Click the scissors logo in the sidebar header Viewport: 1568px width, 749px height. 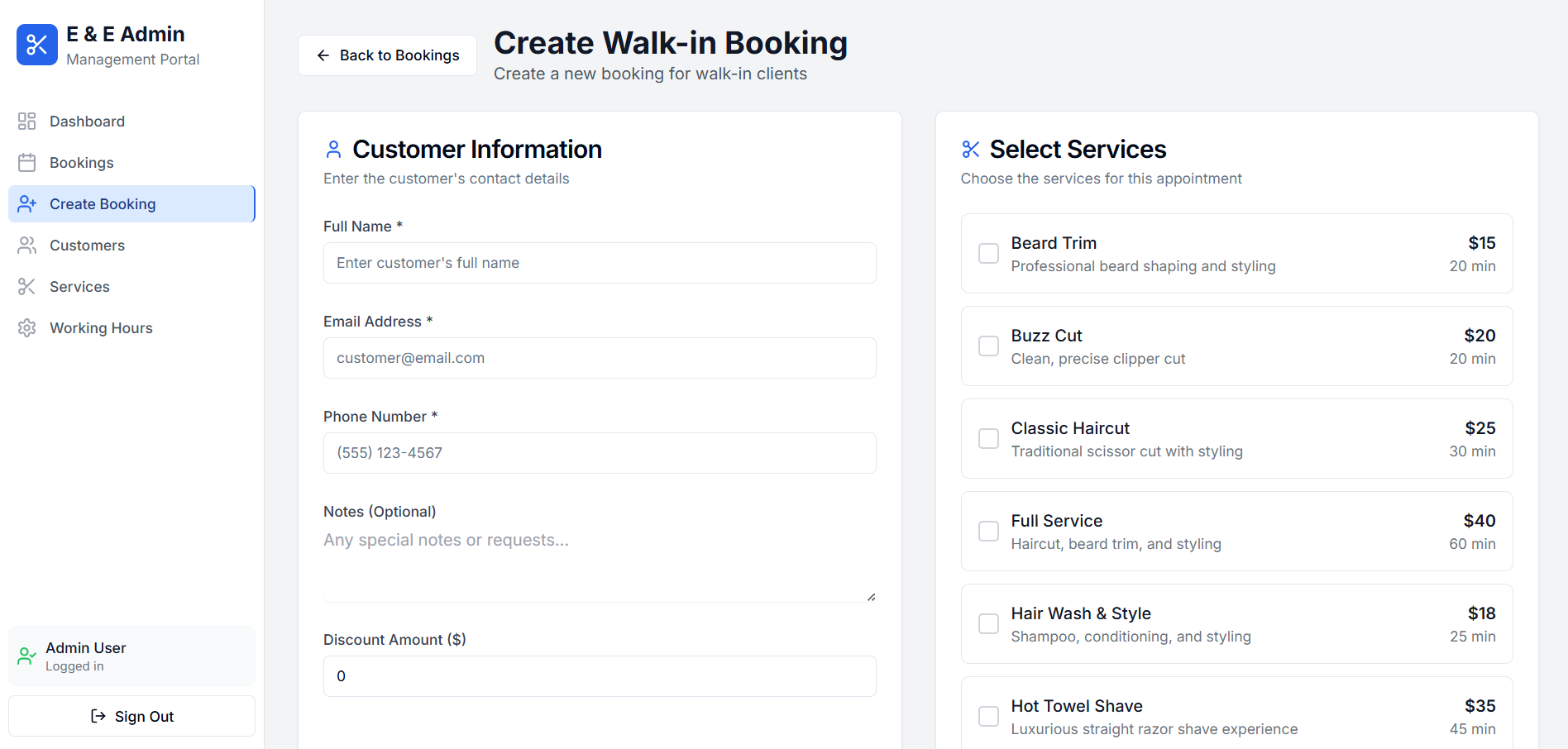click(x=36, y=43)
